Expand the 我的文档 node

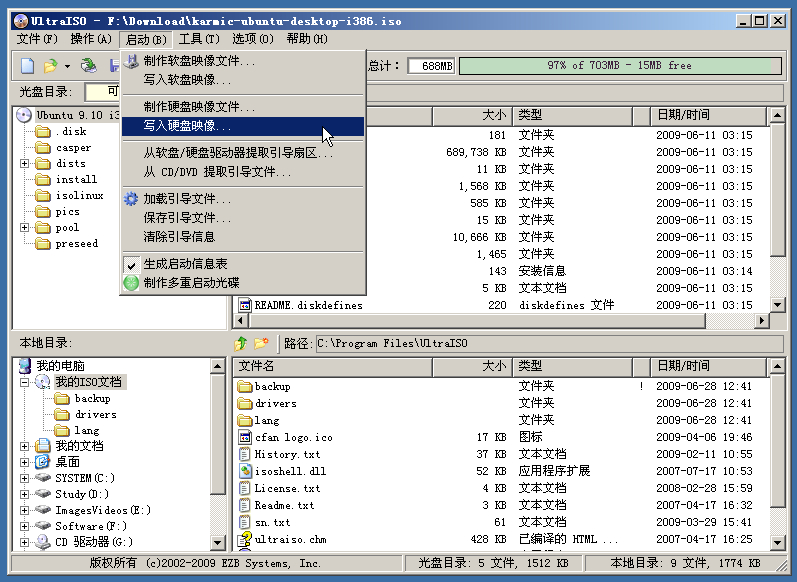coord(24,446)
